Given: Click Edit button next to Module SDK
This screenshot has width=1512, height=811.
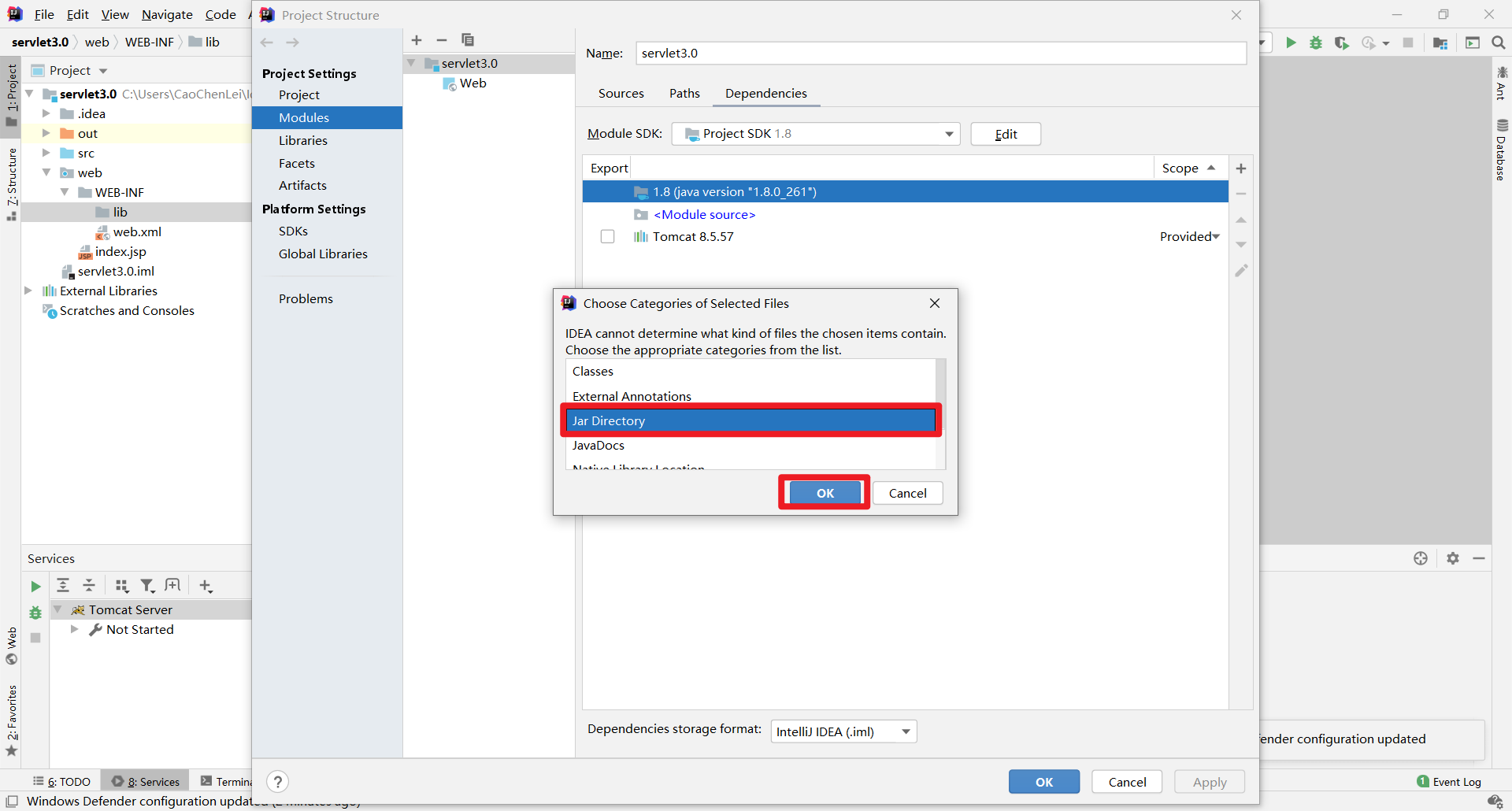Looking at the screenshot, I should pyautogui.click(x=1006, y=134).
